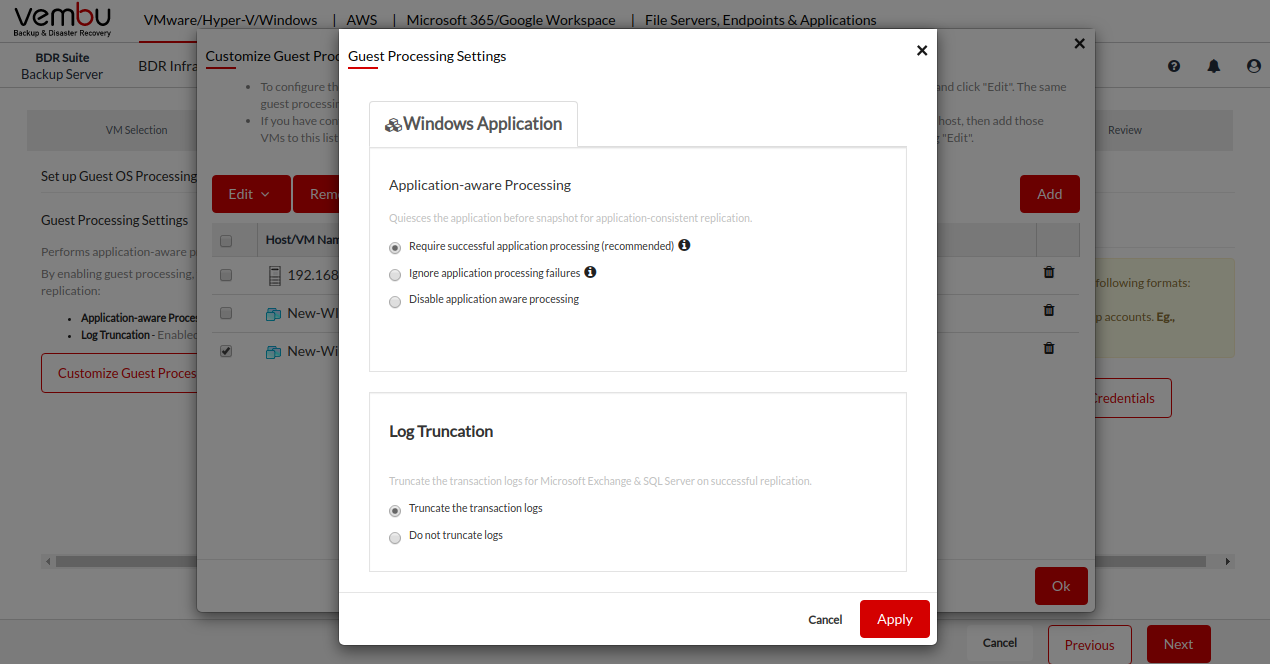Delete the last VM row using trash icon
Image resolution: width=1270 pixels, height=664 pixels.
click(x=1049, y=348)
